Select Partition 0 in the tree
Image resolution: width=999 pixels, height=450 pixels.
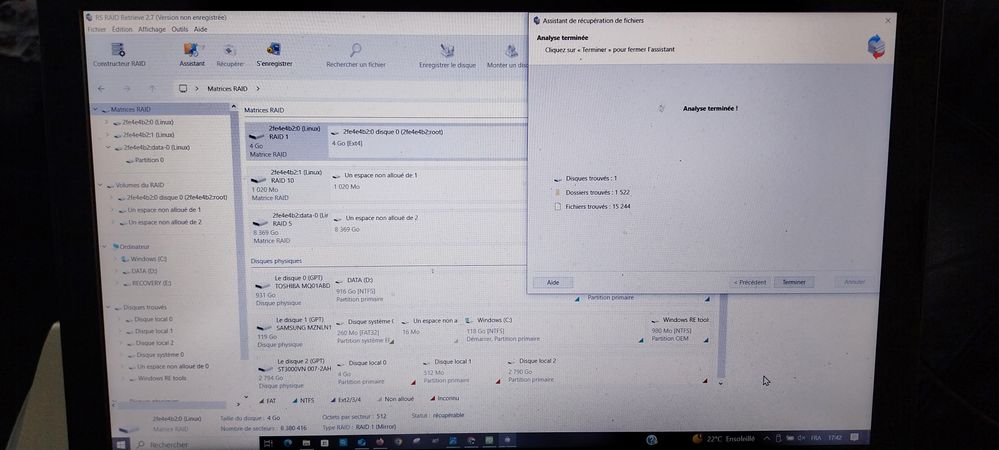click(149, 161)
